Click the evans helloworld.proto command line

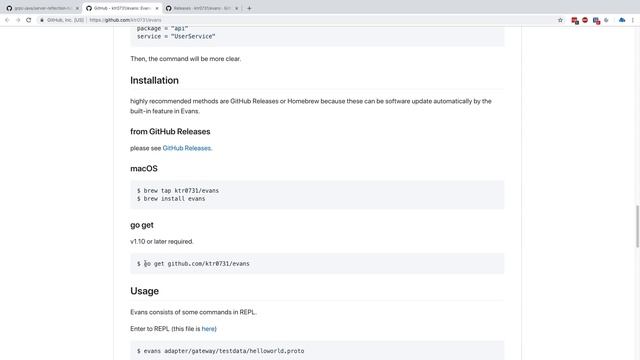[220, 351]
